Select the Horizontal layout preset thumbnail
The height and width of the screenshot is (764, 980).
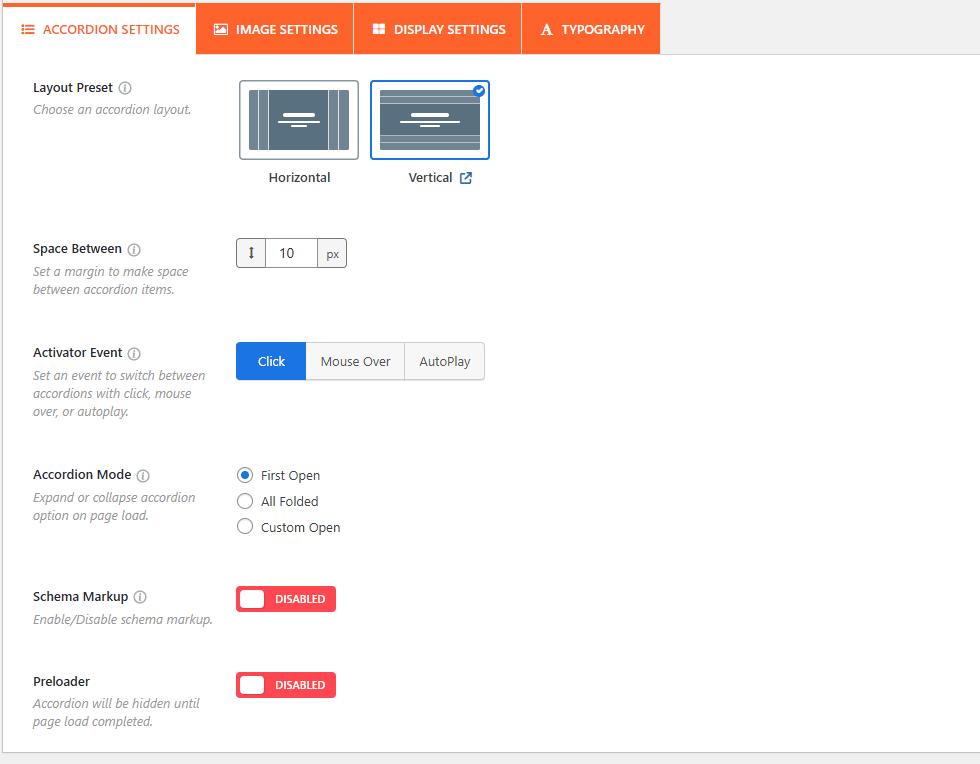click(299, 120)
